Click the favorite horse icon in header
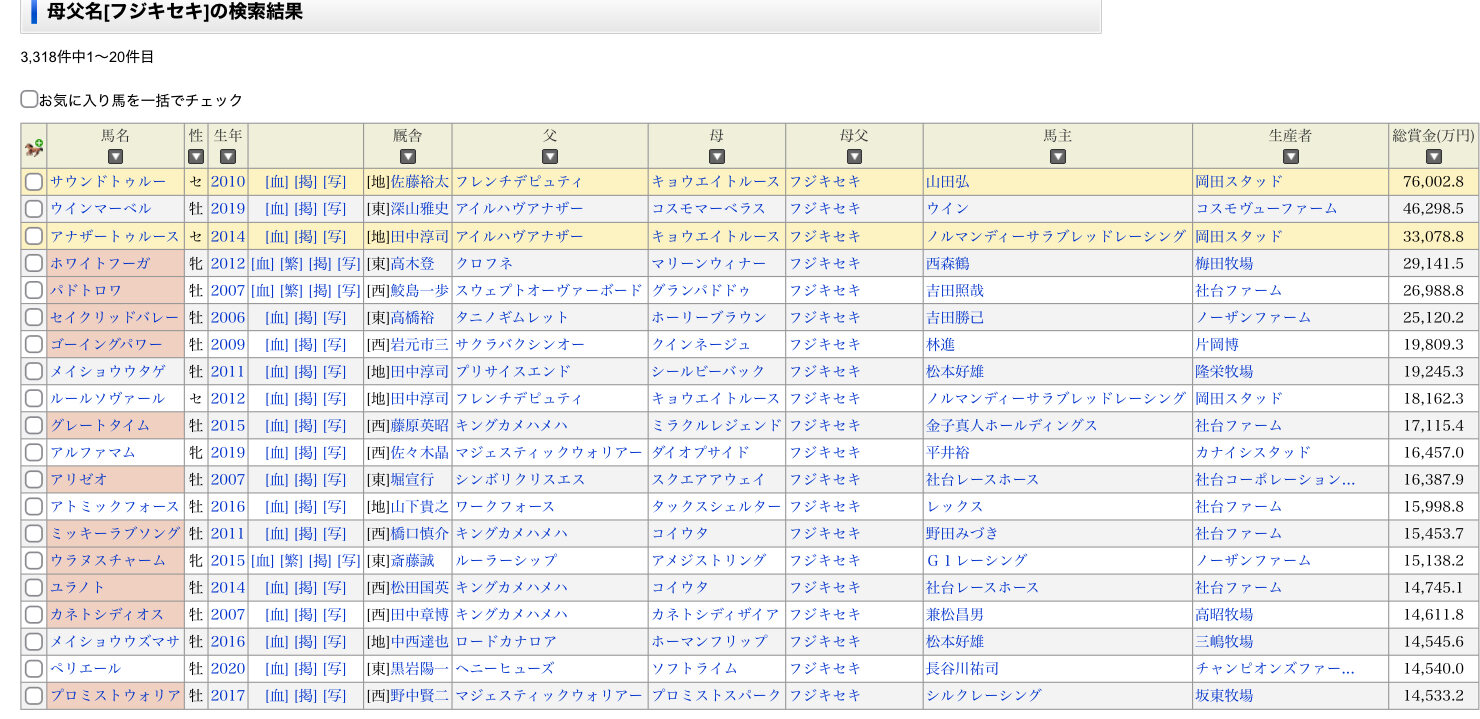Viewport: 1480px width, 719px height. click(34, 147)
